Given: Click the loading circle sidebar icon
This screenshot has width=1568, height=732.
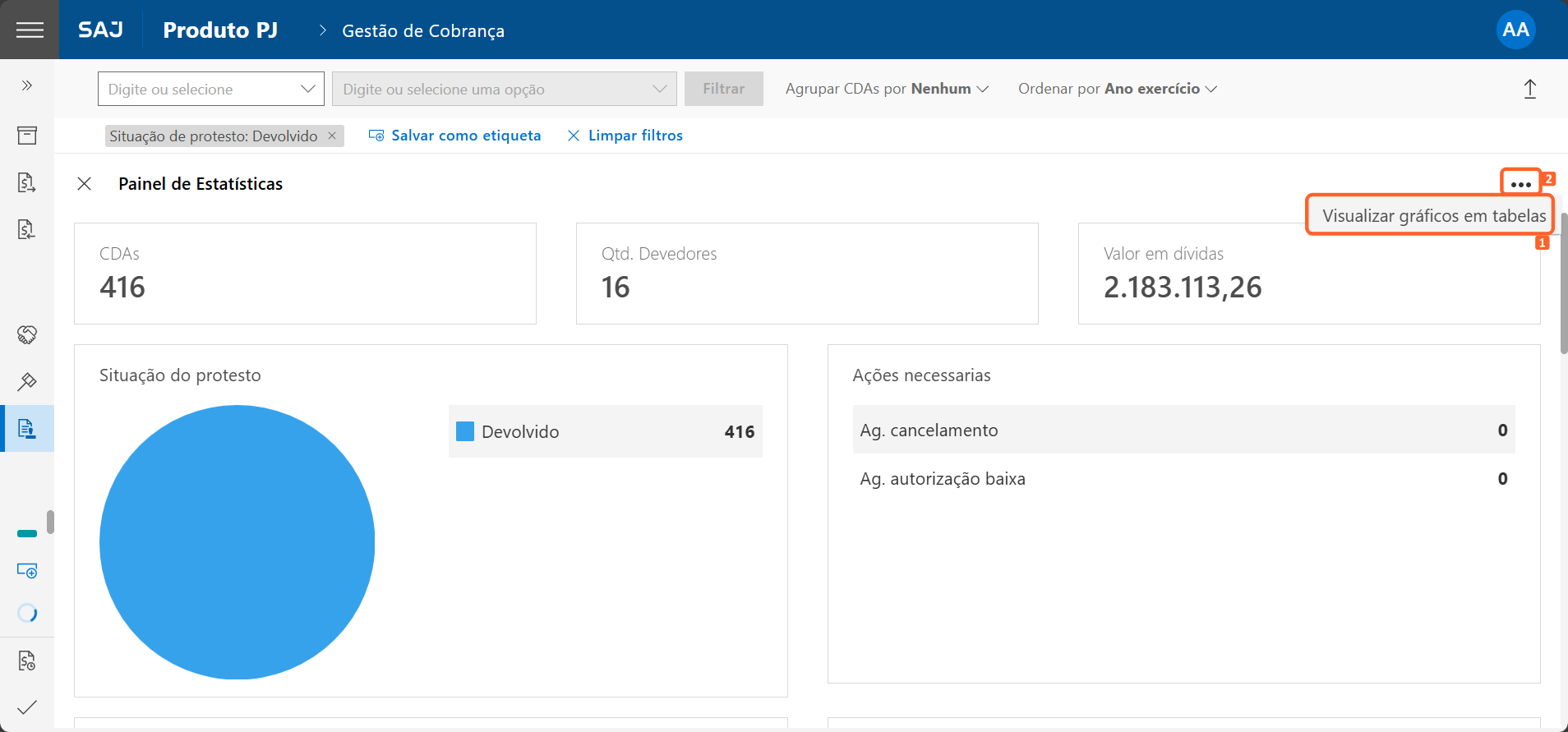Looking at the screenshot, I should click(27, 613).
